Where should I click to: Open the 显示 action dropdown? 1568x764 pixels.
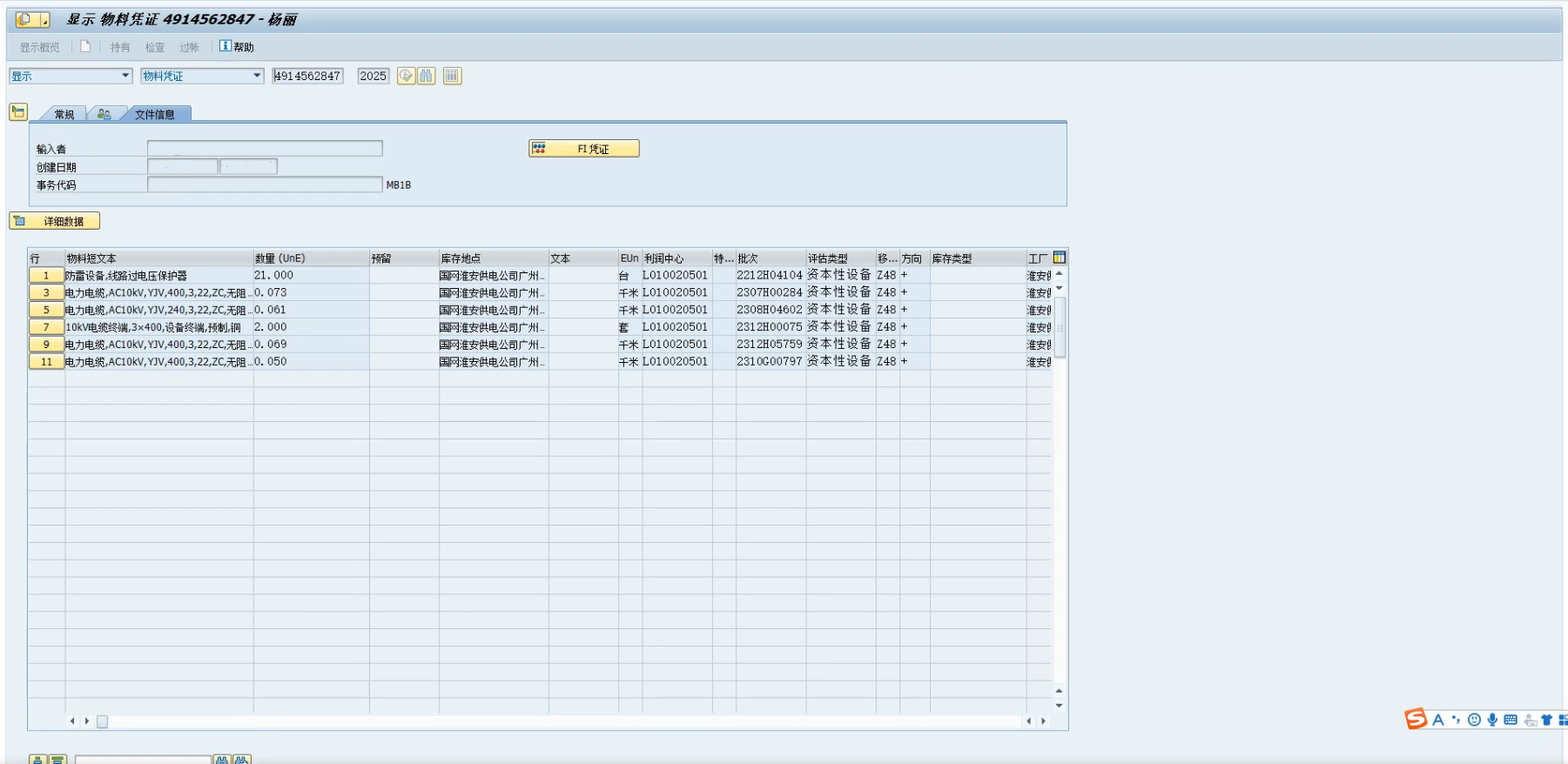125,77
